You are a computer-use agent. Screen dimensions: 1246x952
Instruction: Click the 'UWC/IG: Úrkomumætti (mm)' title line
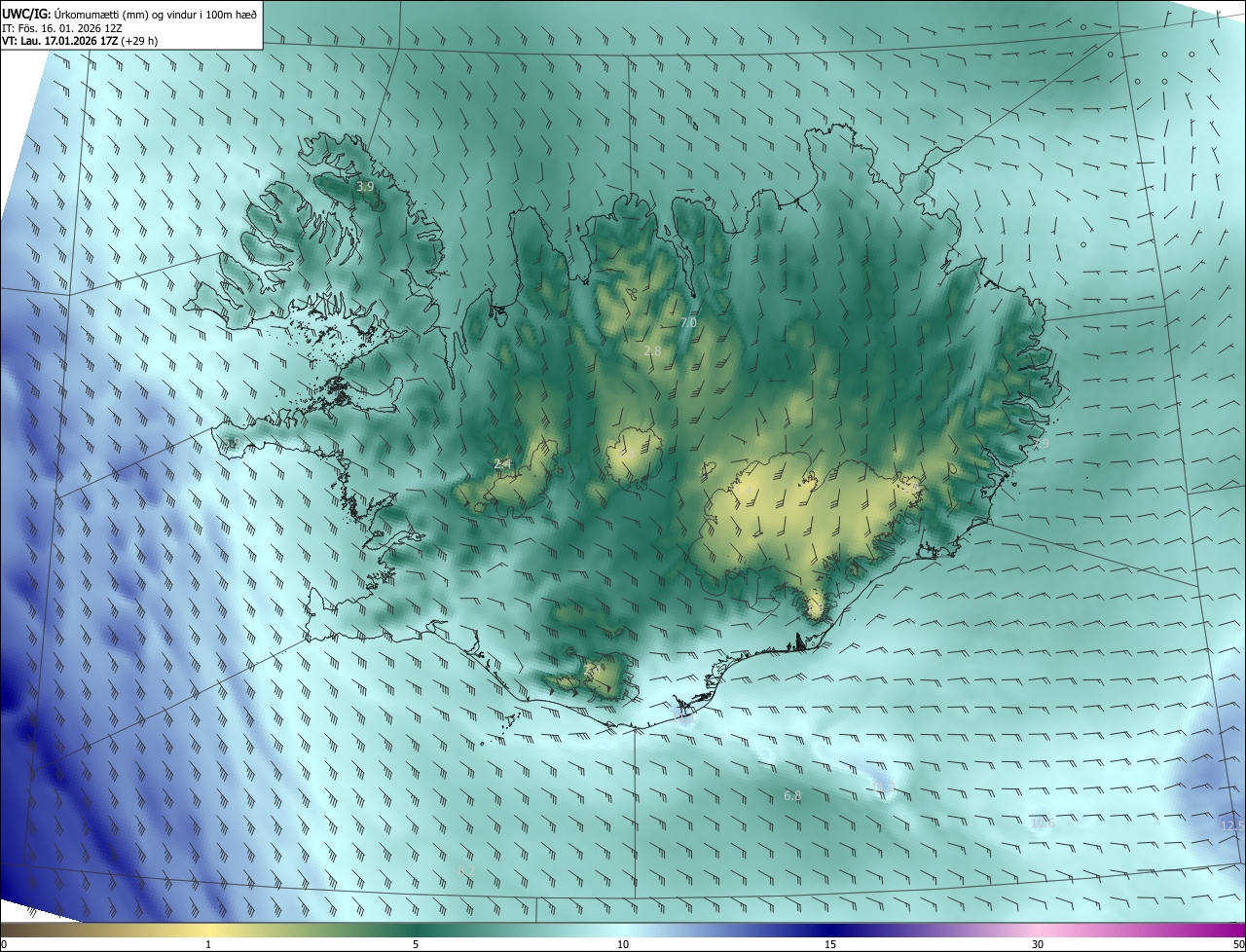[129, 13]
